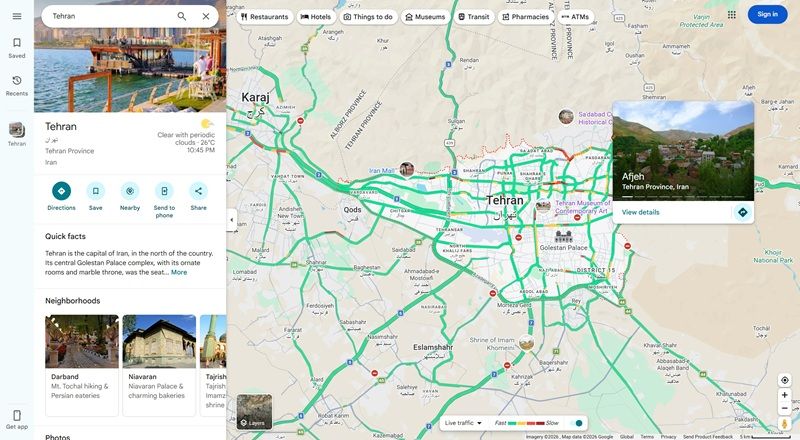This screenshot has height=440, width=800.
Task: Select Sa'dabad Historical Complex marker
Action: pyautogui.click(x=566, y=116)
